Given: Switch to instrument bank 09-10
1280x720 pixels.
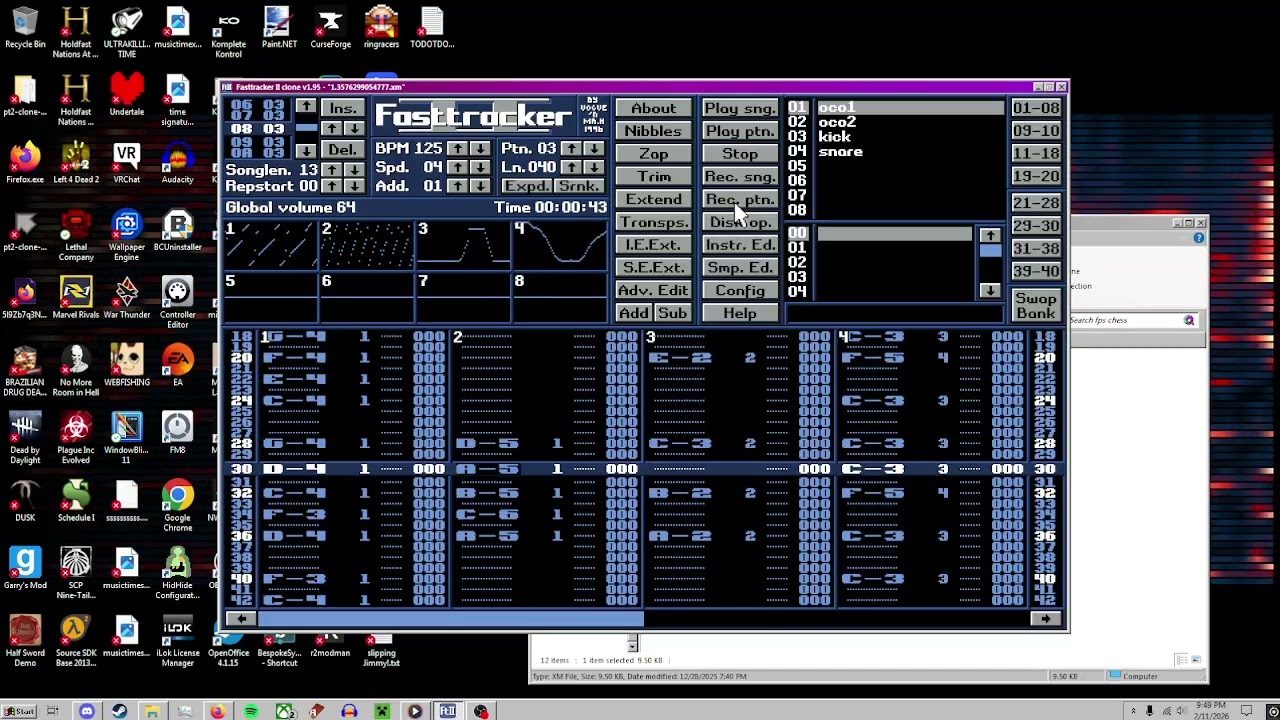Looking at the screenshot, I should 1036,131.
